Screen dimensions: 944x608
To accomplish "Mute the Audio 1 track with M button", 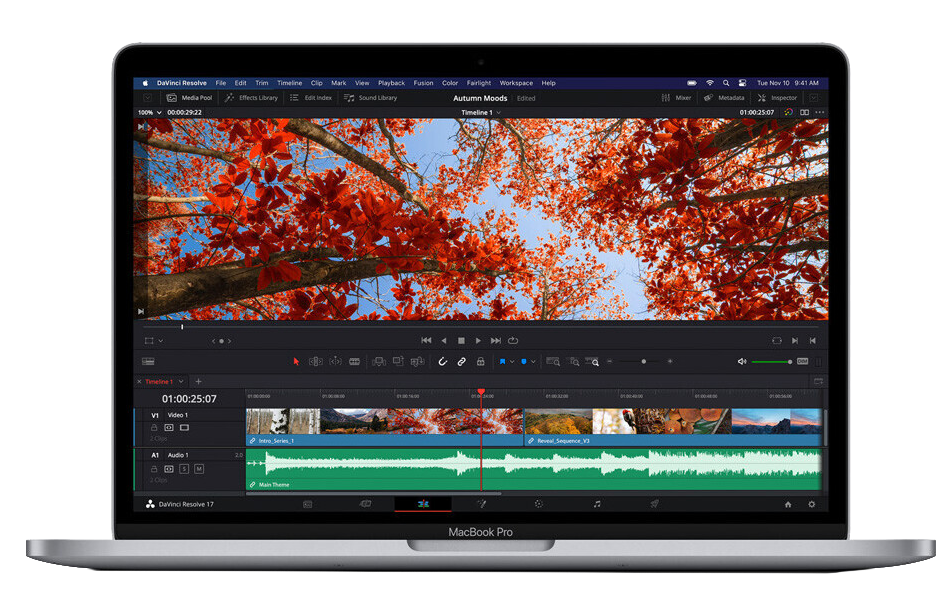I will pos(199,468).
